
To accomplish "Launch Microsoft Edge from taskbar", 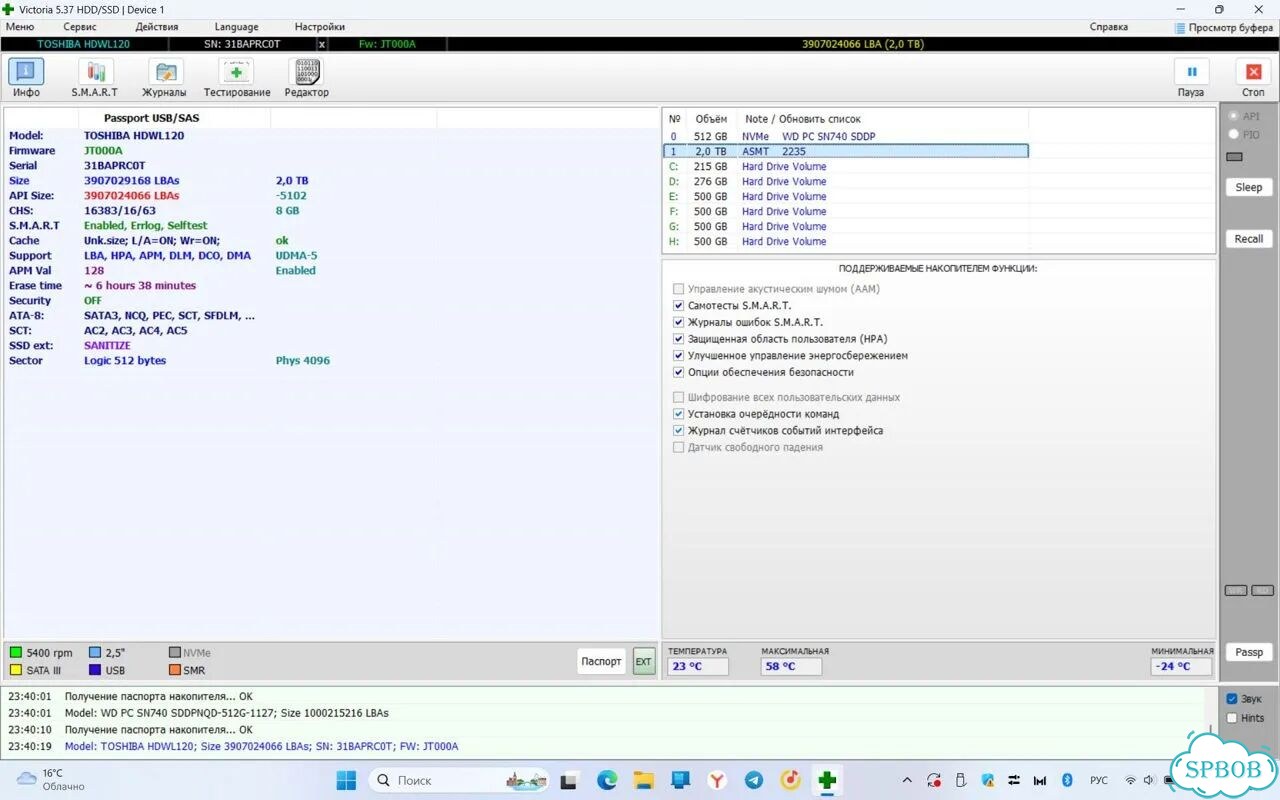I will point(607,780).
